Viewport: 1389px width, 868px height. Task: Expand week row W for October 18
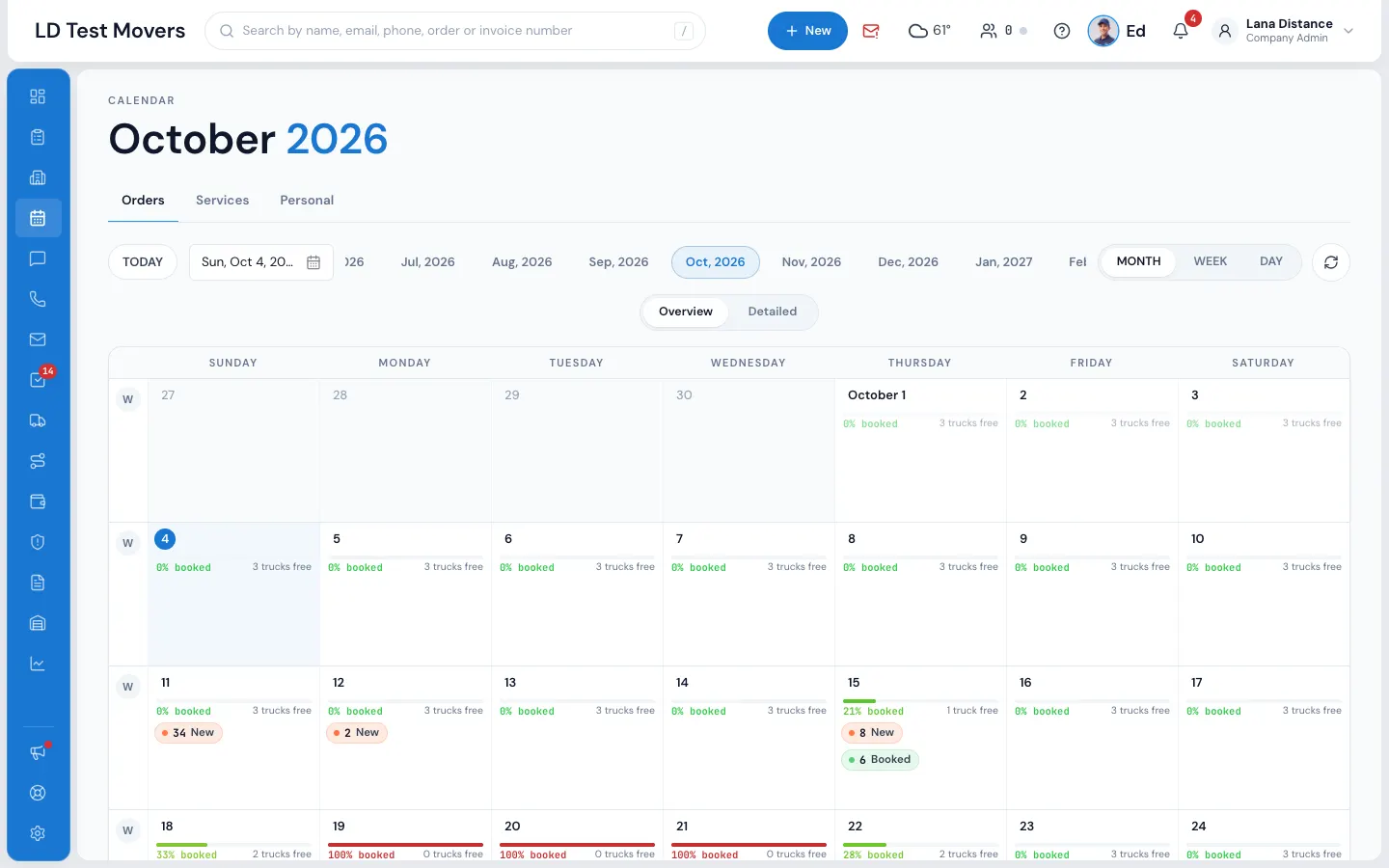(127, 830)
